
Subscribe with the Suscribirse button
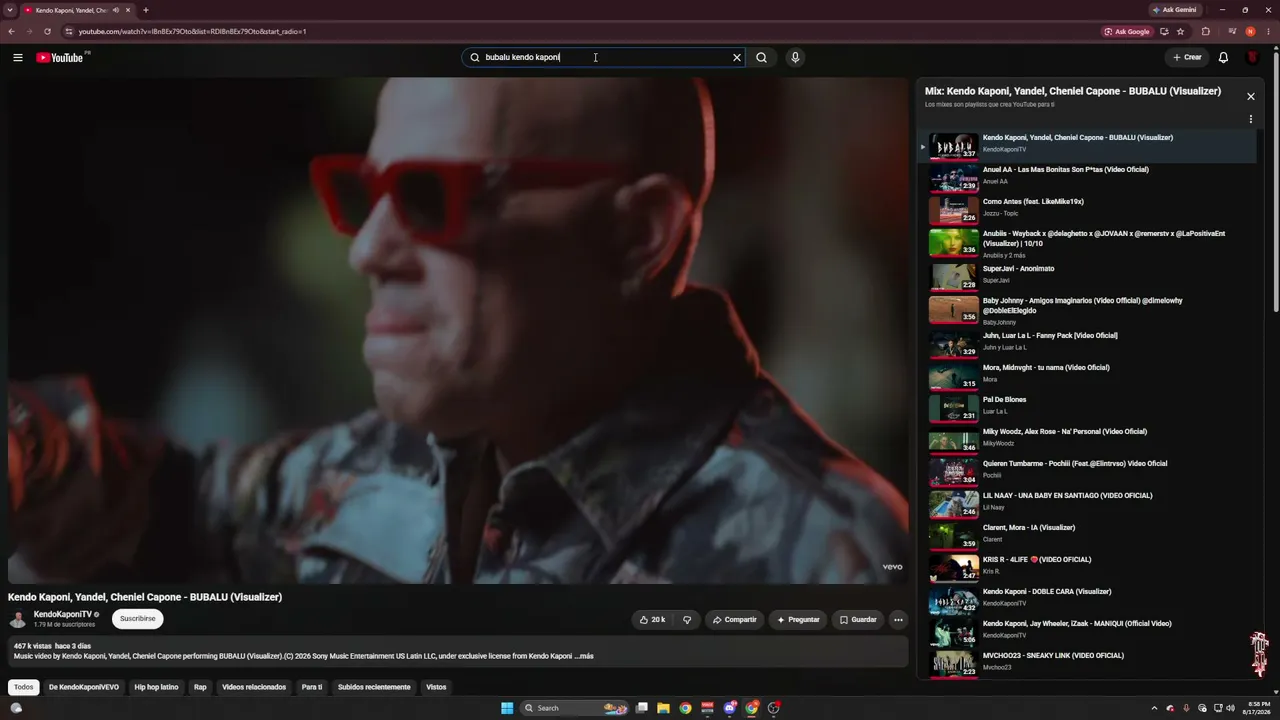(138, 619)
